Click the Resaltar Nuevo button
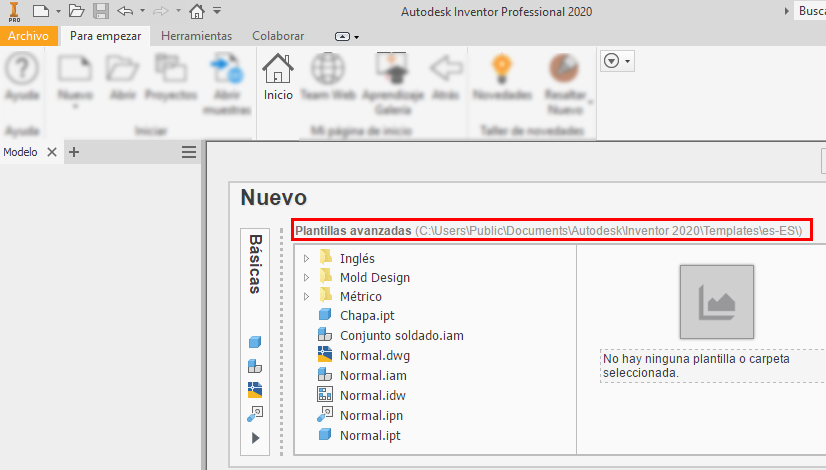The height and width of the screenshot is (470, 826). click(x=565, y=84)
